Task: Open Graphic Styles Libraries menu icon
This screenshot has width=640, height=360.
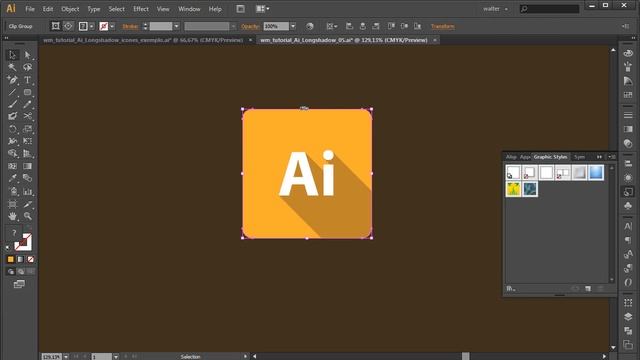Action: 511,289
